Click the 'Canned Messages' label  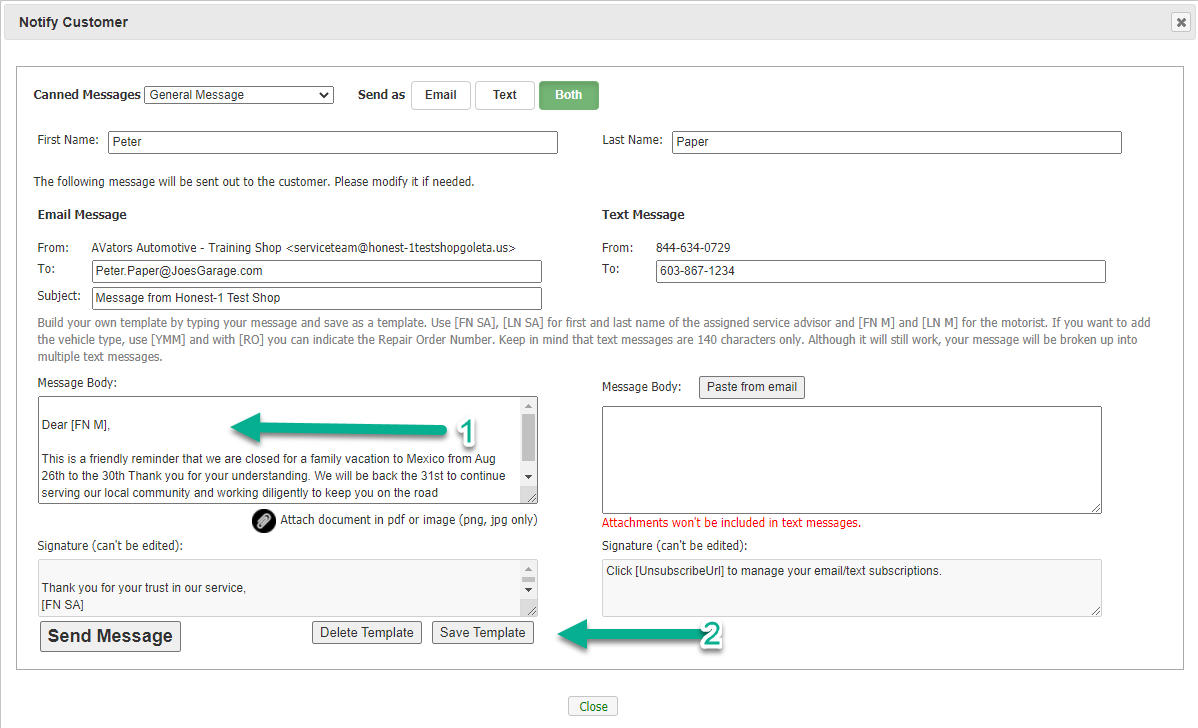[87, 95]
